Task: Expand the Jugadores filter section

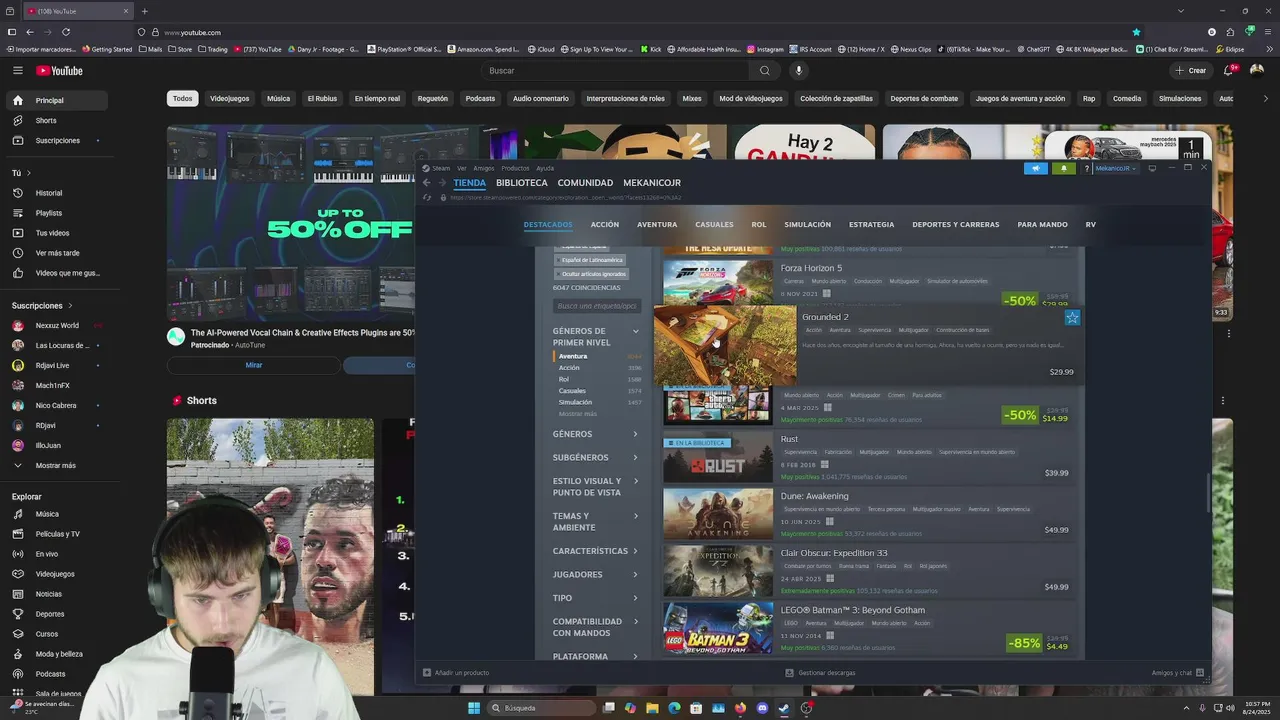Action: 596,575
